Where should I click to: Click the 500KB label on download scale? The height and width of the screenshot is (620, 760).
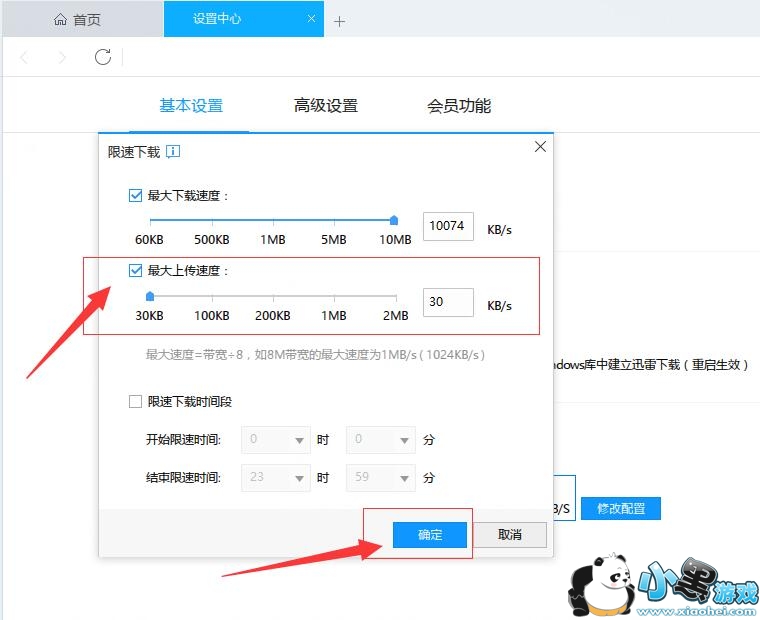point(212,239)
